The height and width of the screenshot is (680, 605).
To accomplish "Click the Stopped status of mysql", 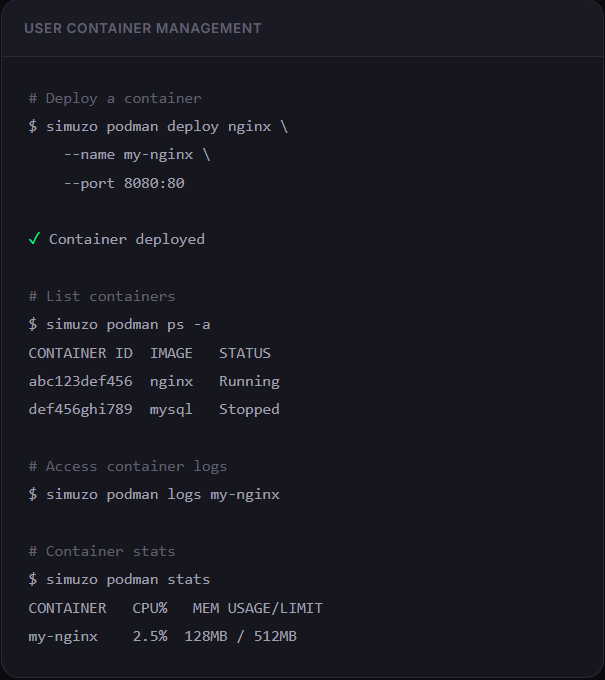I will (x=249, y=410).
